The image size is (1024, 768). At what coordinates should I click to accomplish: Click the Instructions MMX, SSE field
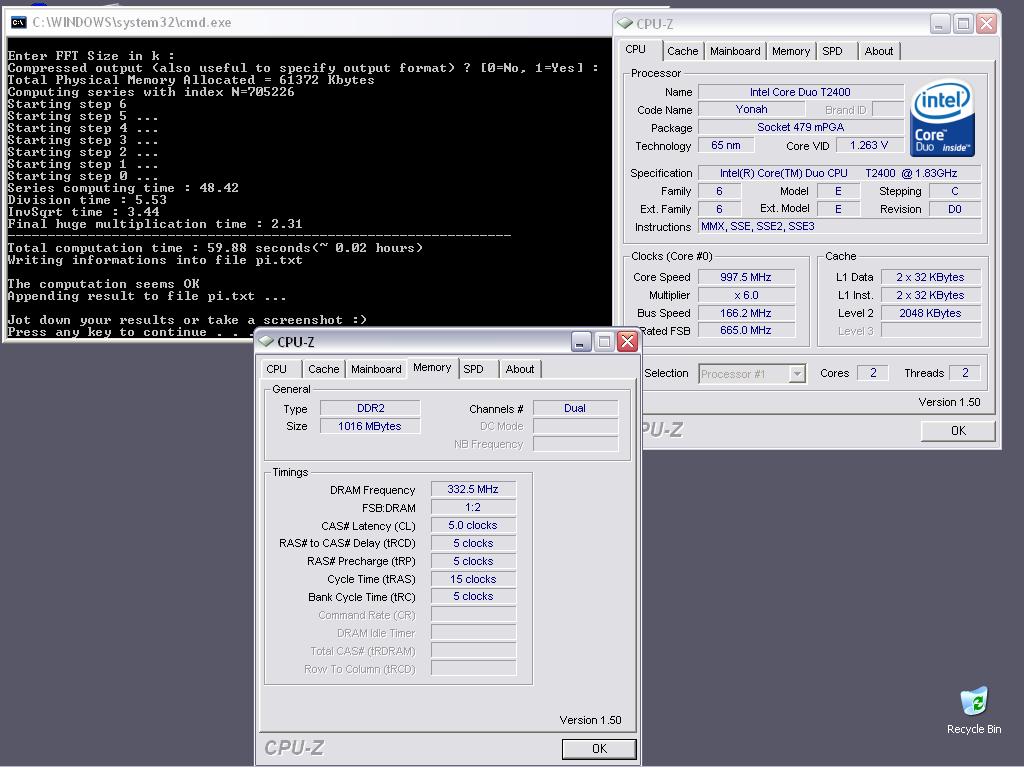[x=839, y=227]
